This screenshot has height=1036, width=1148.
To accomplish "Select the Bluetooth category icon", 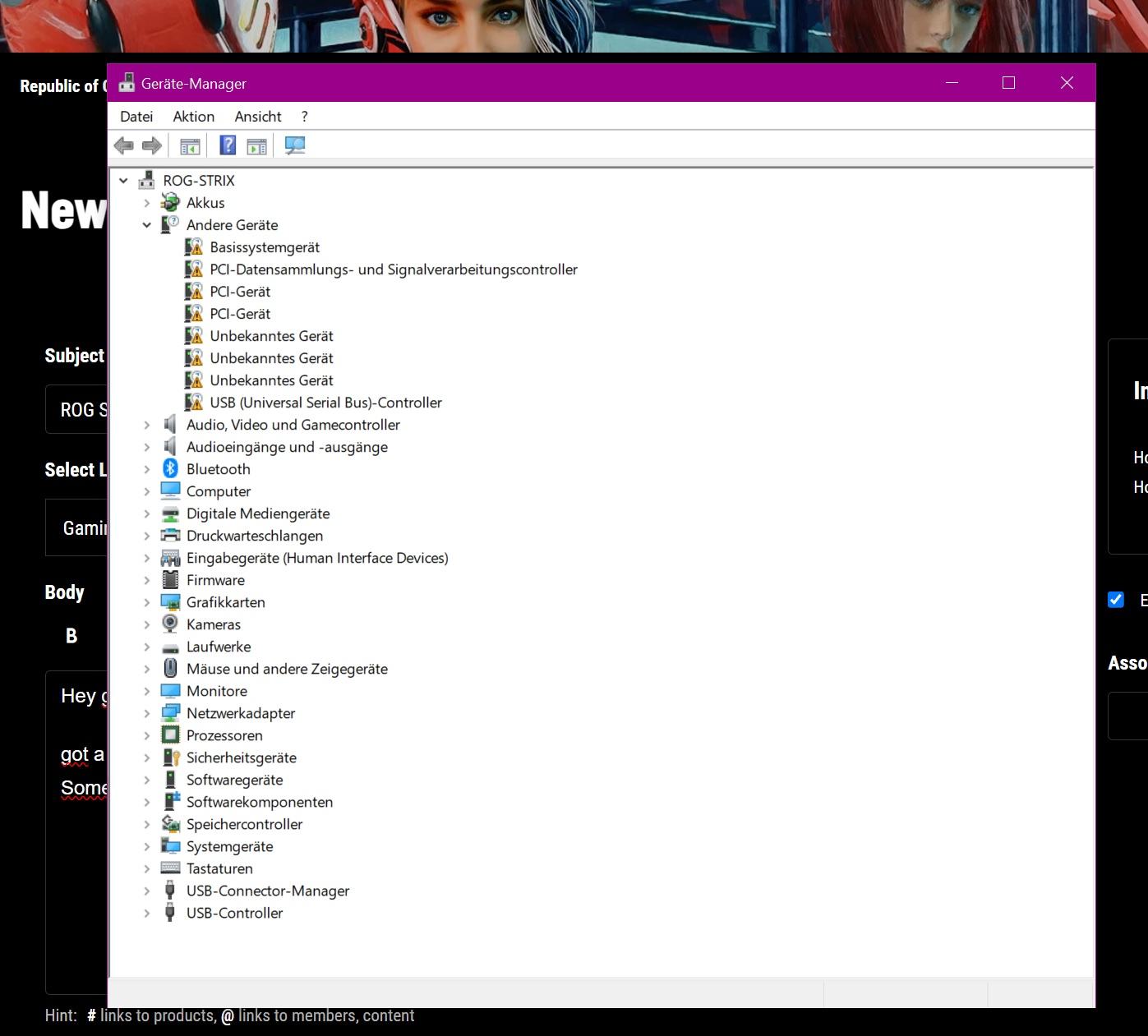I will [x=170, y=468].
